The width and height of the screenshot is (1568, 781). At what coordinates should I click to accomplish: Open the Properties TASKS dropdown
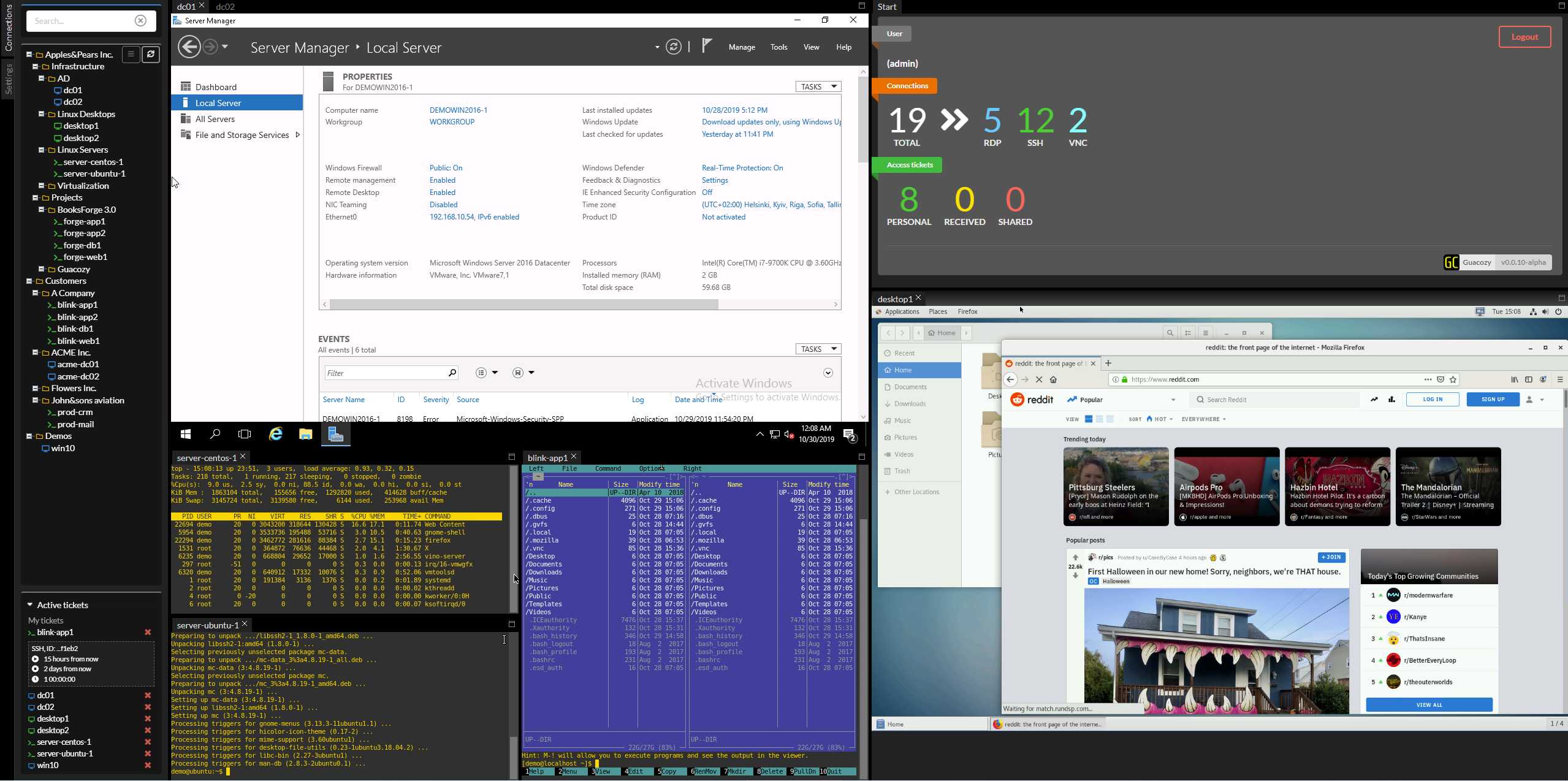click(818, 86)
